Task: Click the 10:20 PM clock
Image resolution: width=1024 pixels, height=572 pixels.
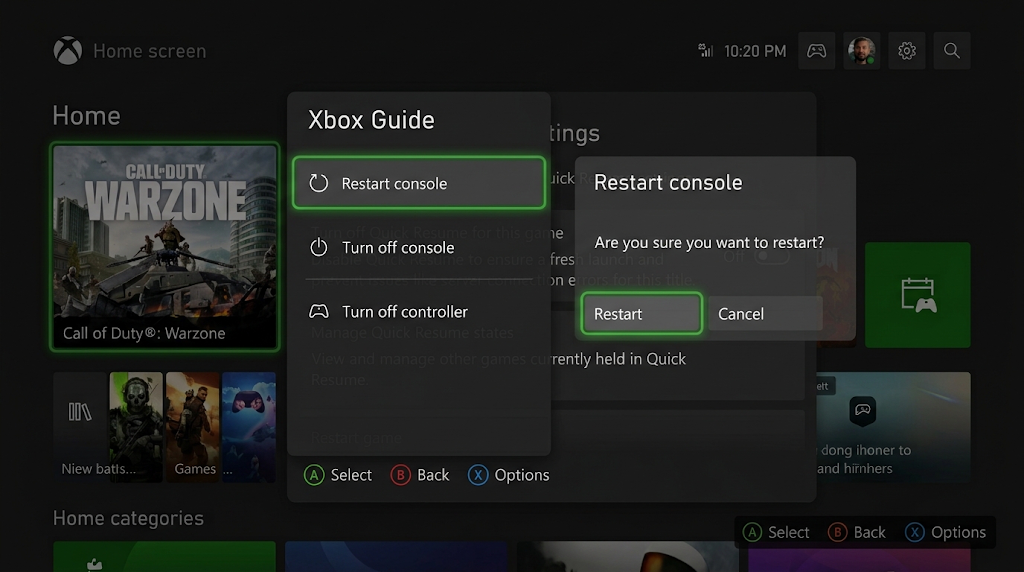Action: point(755,51)
